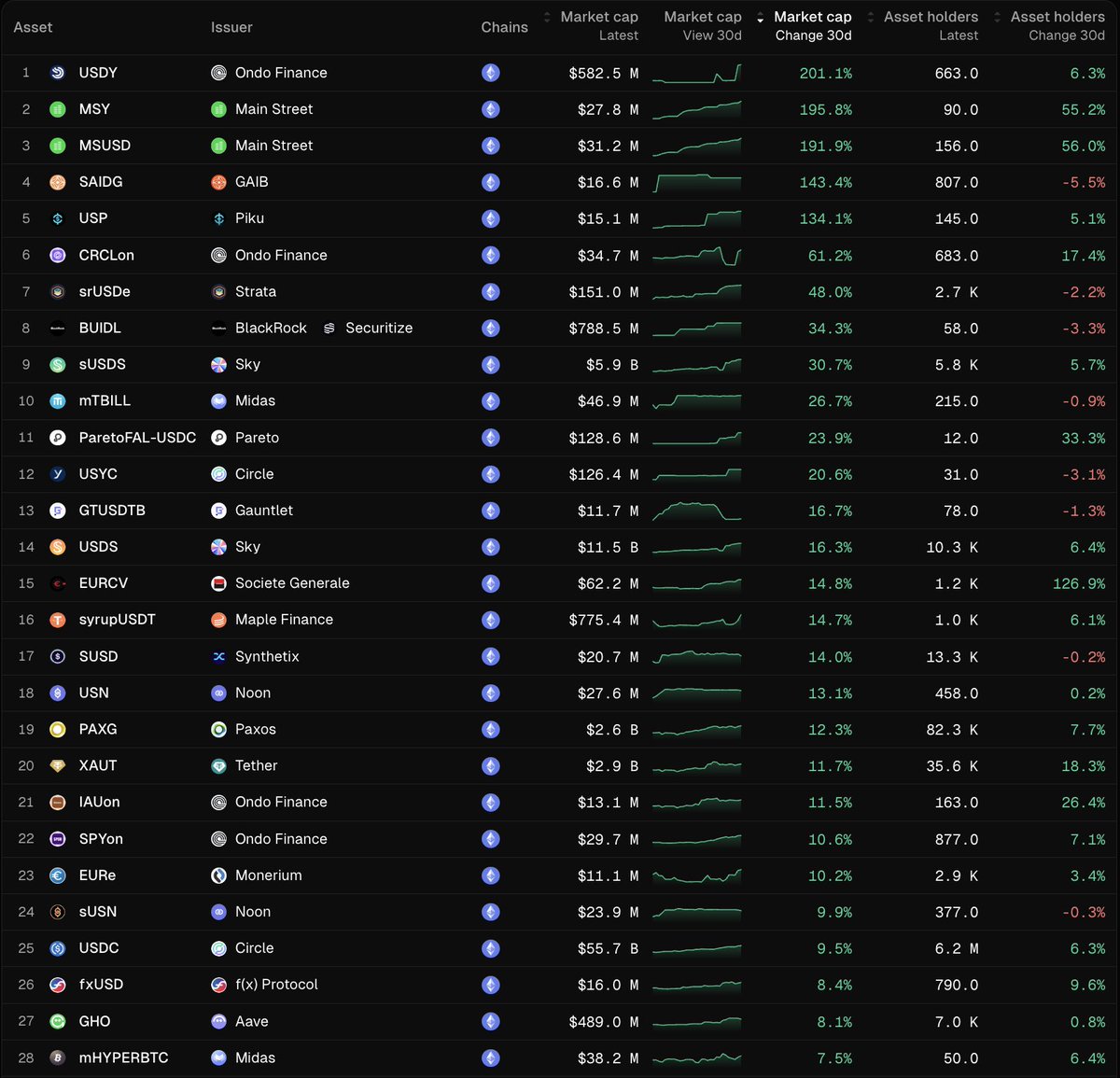Screen dimensions: 1120x1078
Task: Click the Societe Generale issuer icon
Action: coord(218,583)
